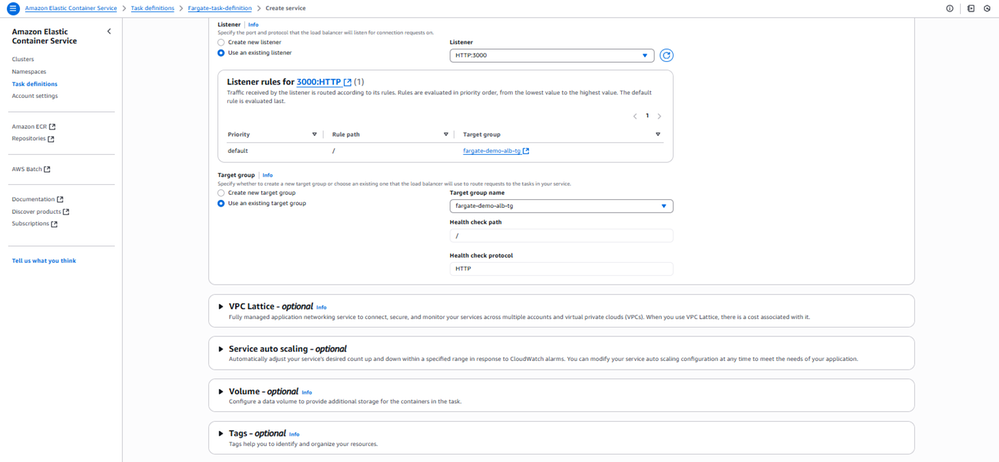Click the Health check protocol field
Screen dimensions: 999x462
[561, 269]
